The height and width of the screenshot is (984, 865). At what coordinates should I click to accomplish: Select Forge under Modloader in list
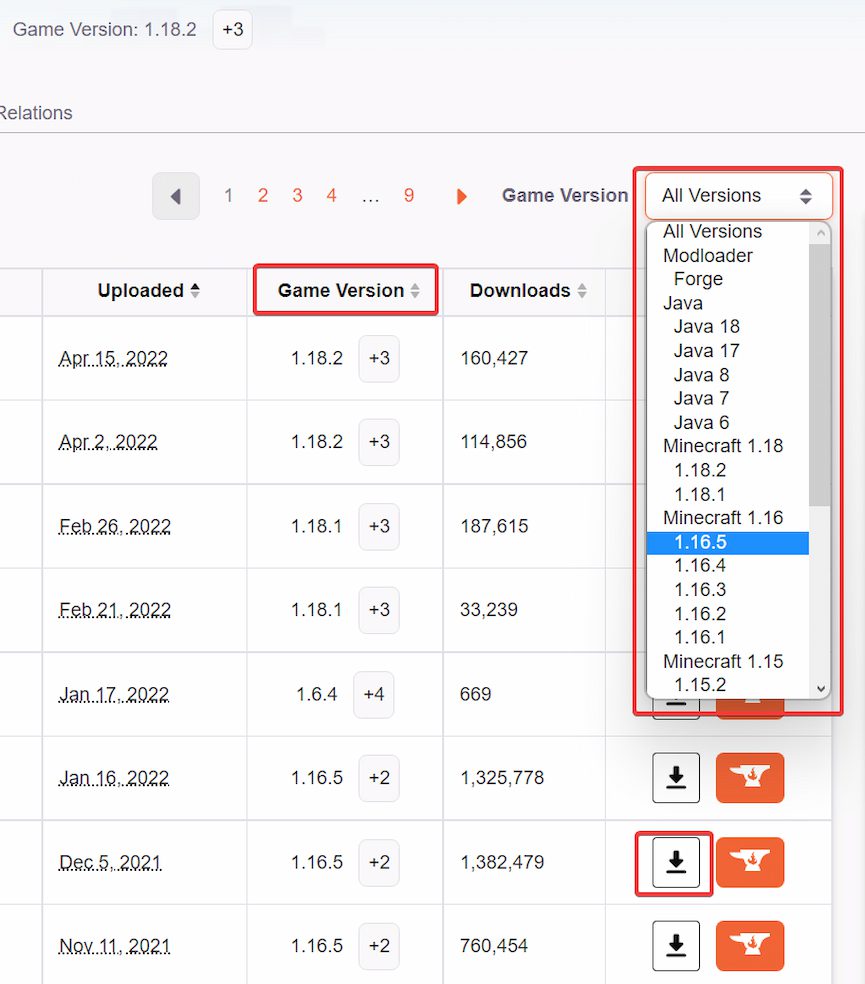pyautogui.click(x=698, y=279)
